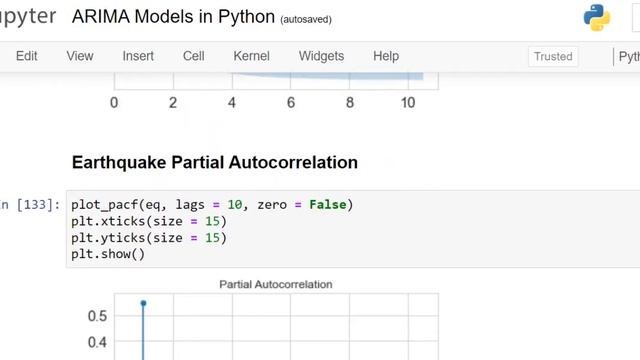
Task: Click the Jupyter logo text
Action: pyautogui.click(x=28, y=17)
